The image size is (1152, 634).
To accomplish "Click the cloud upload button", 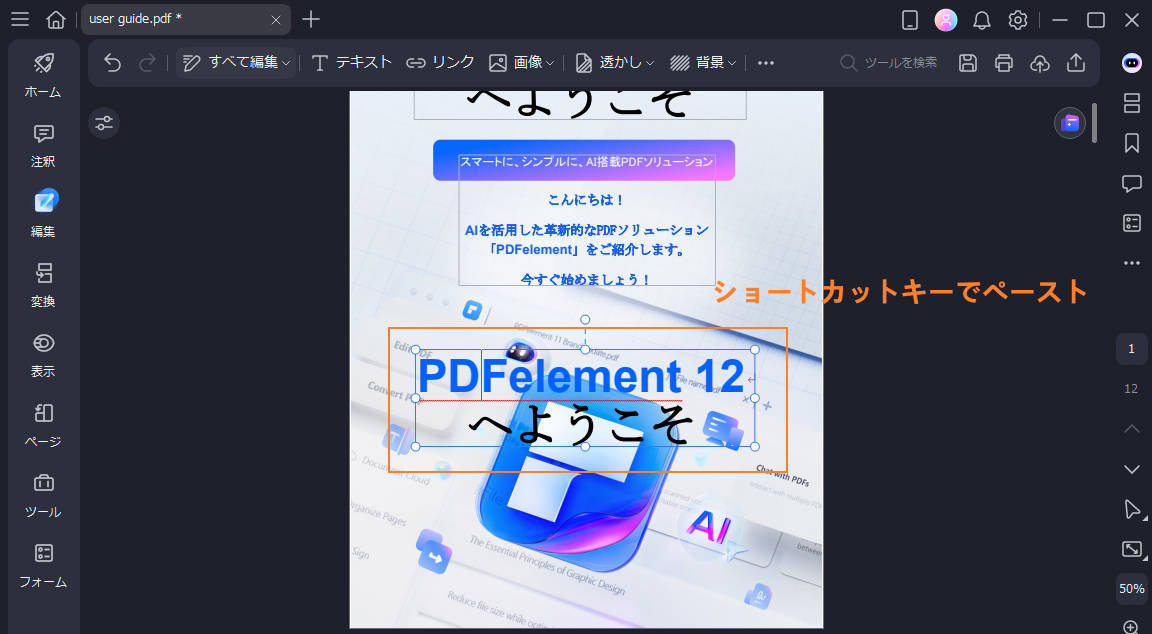I will 1039,62.
